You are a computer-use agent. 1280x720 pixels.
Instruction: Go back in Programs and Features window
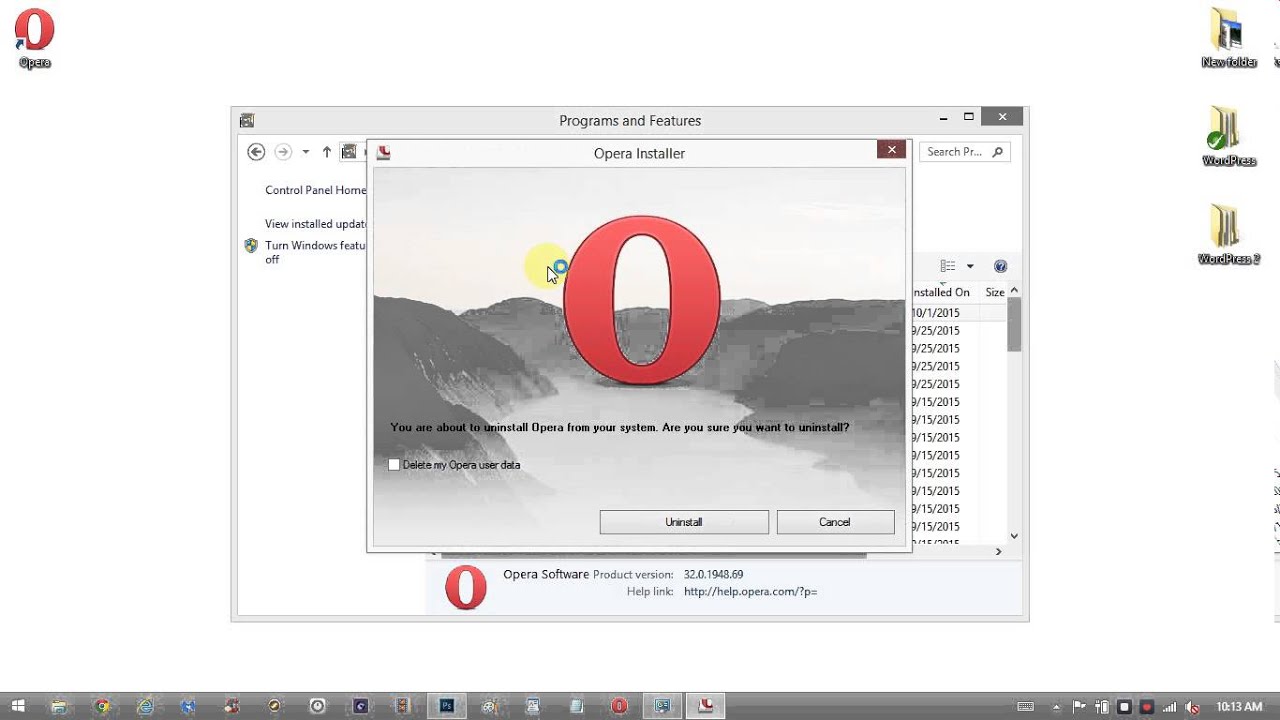click(x=256, y=152)
